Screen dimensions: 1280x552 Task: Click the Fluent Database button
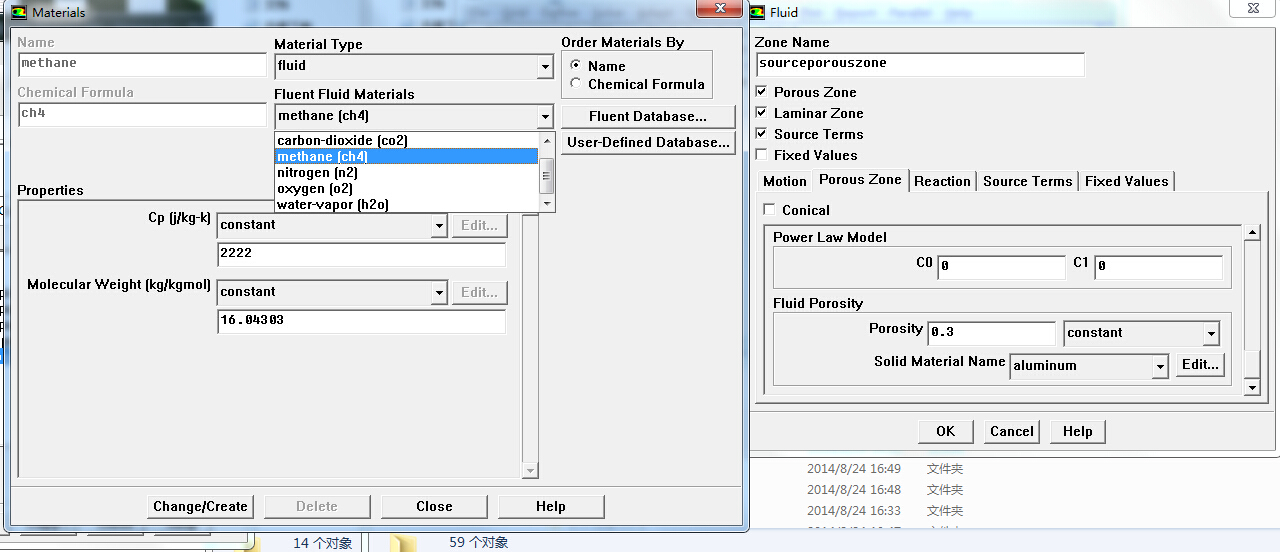coord(647,116)
